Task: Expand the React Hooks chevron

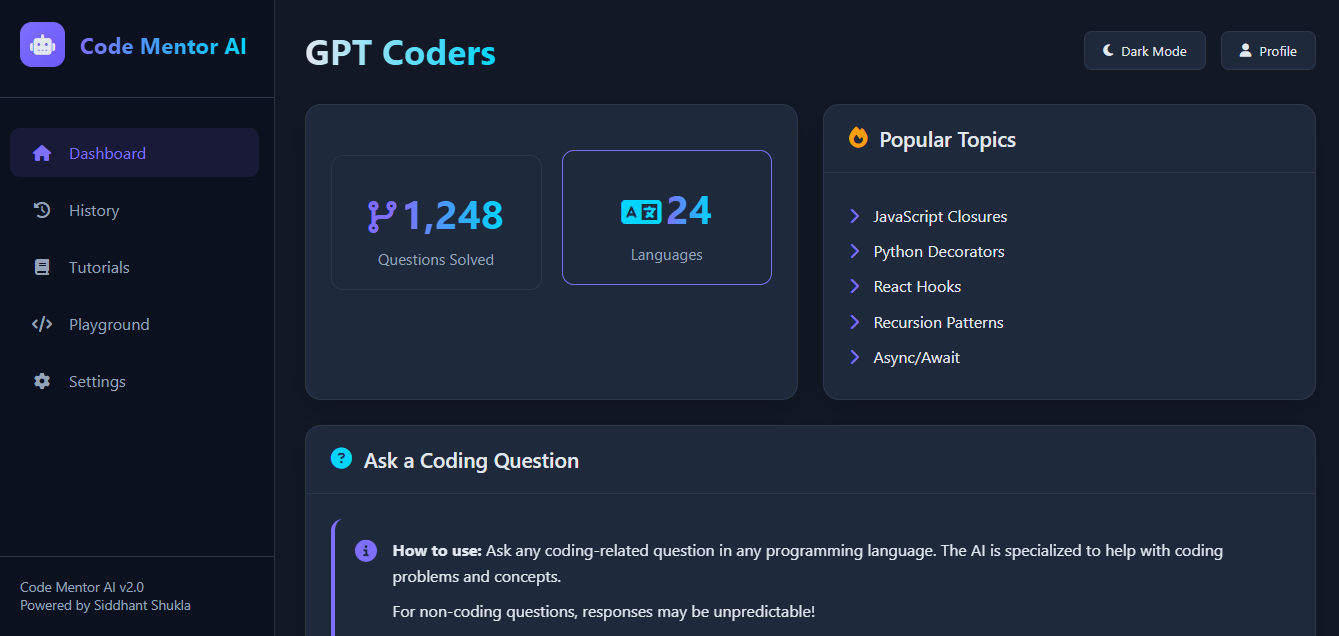Action: [x=855, y=286]
